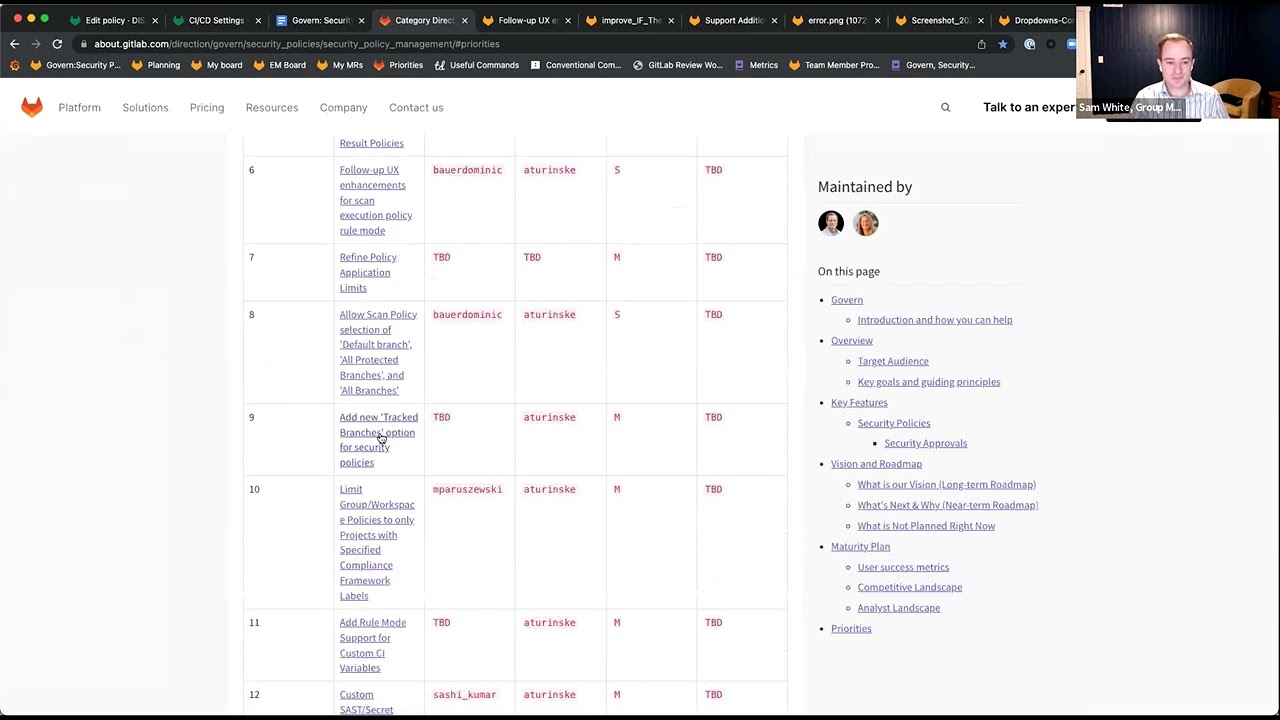
Task: Jump to Maturity Plan section
Action: 860,546
